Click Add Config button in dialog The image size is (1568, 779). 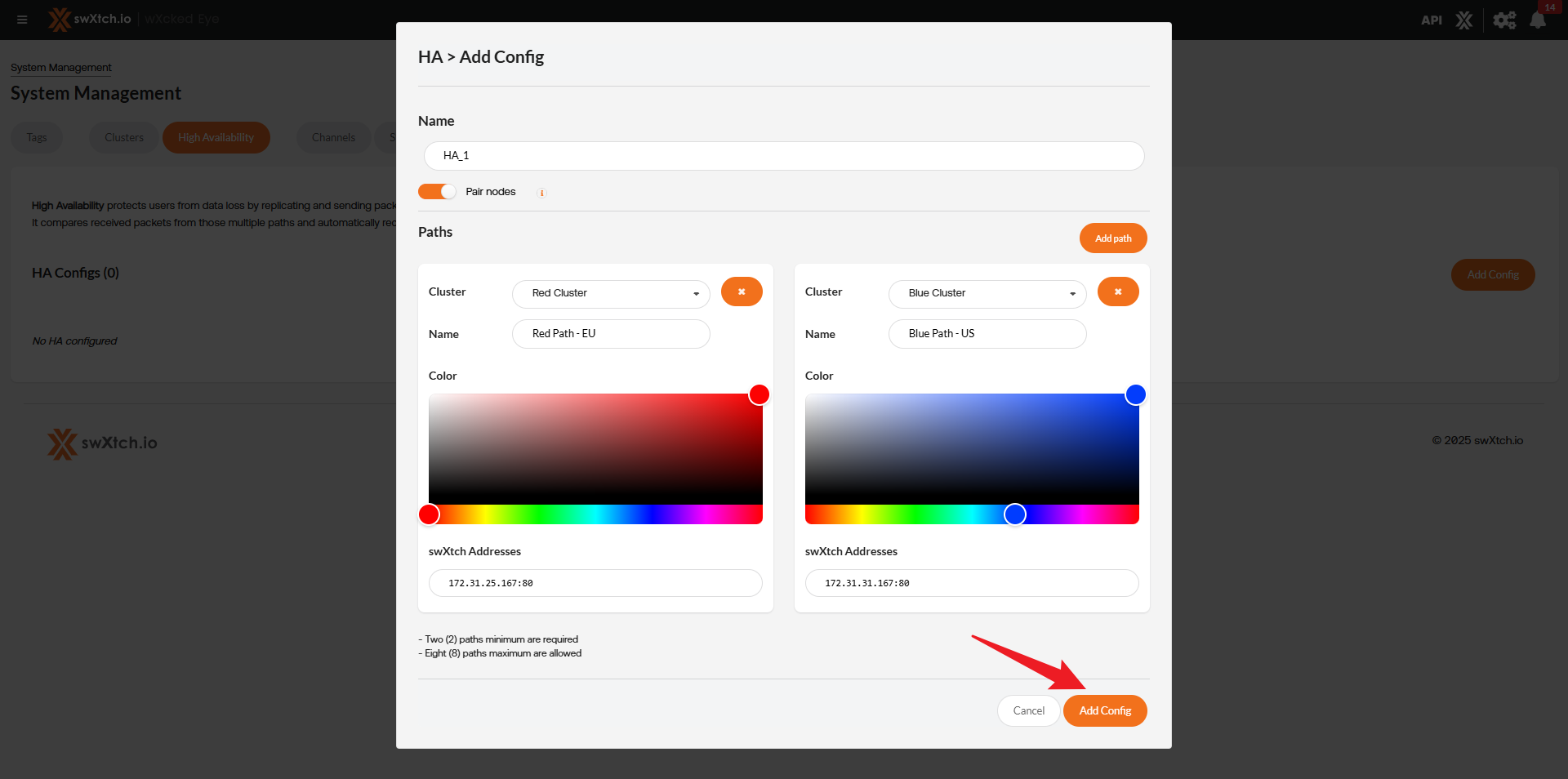point(1105,710)
